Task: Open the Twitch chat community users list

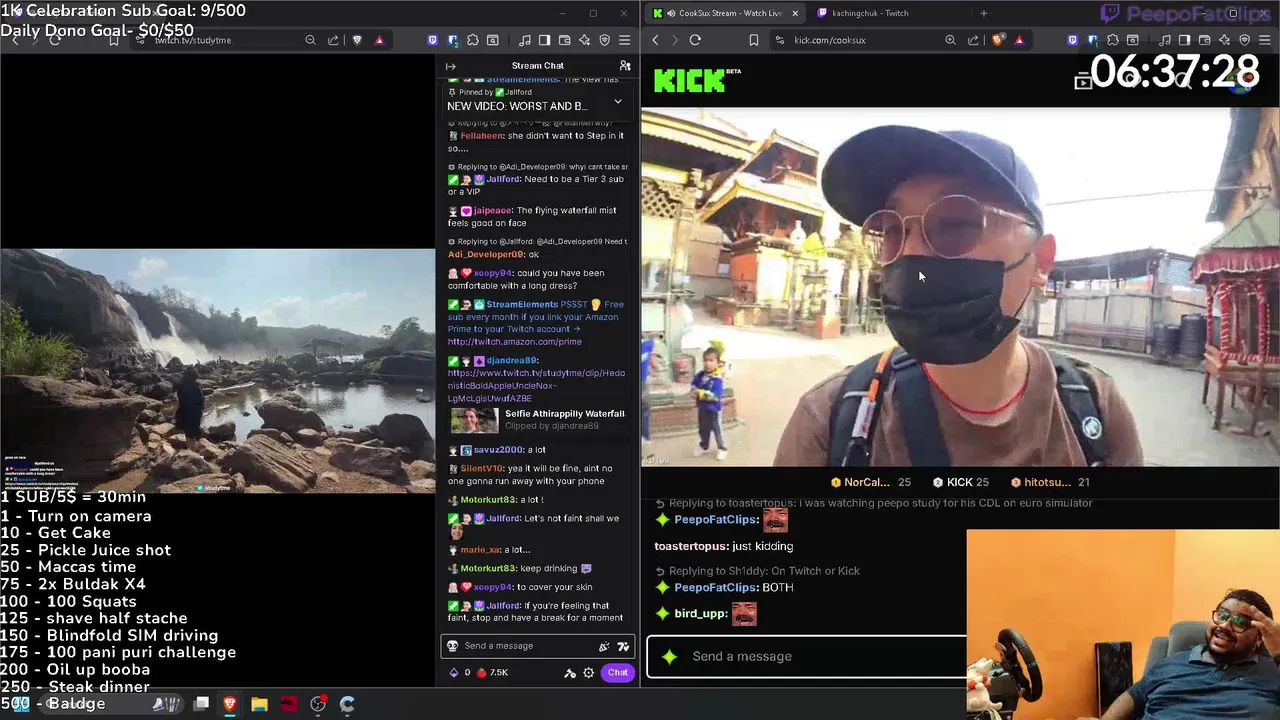Action: pyautogui.click(x=625, y=66)
